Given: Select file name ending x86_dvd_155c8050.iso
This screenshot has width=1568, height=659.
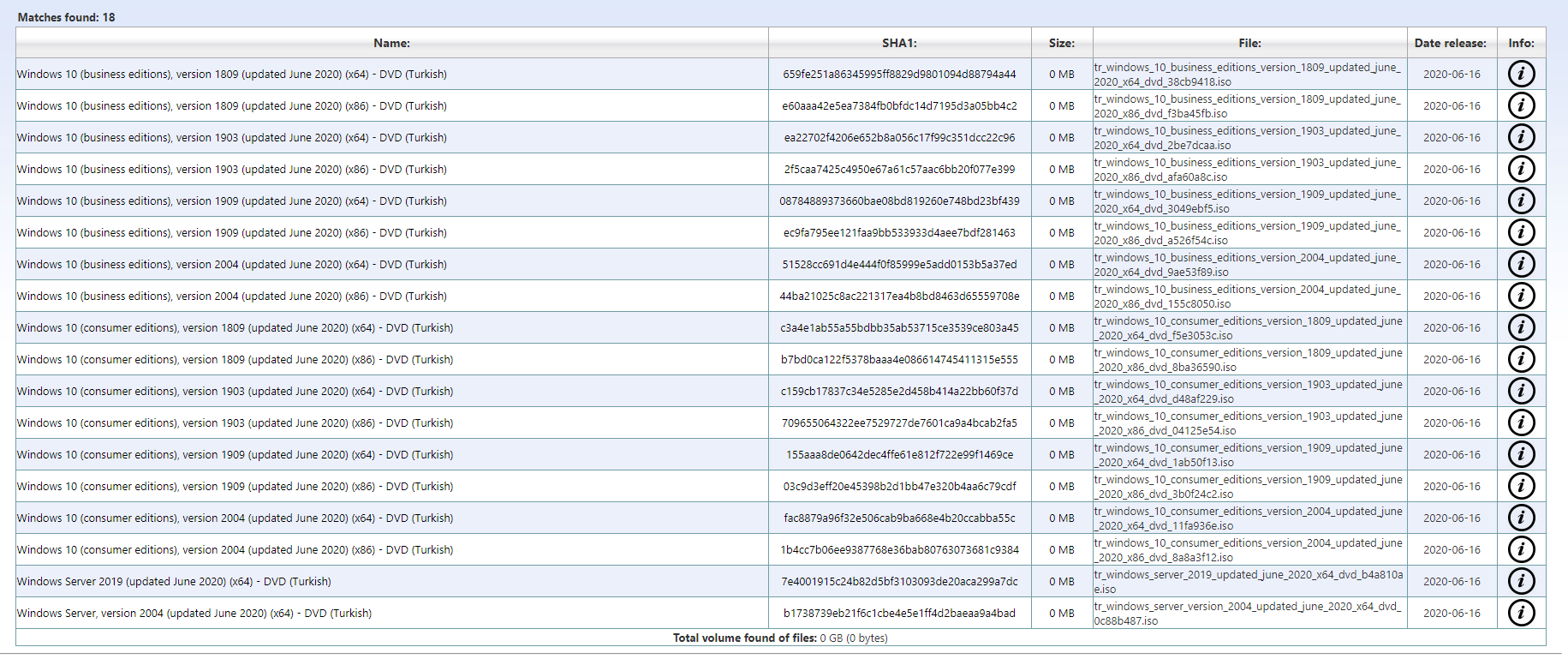Looking at the screenshot, I should click(x=1248, y=297).
